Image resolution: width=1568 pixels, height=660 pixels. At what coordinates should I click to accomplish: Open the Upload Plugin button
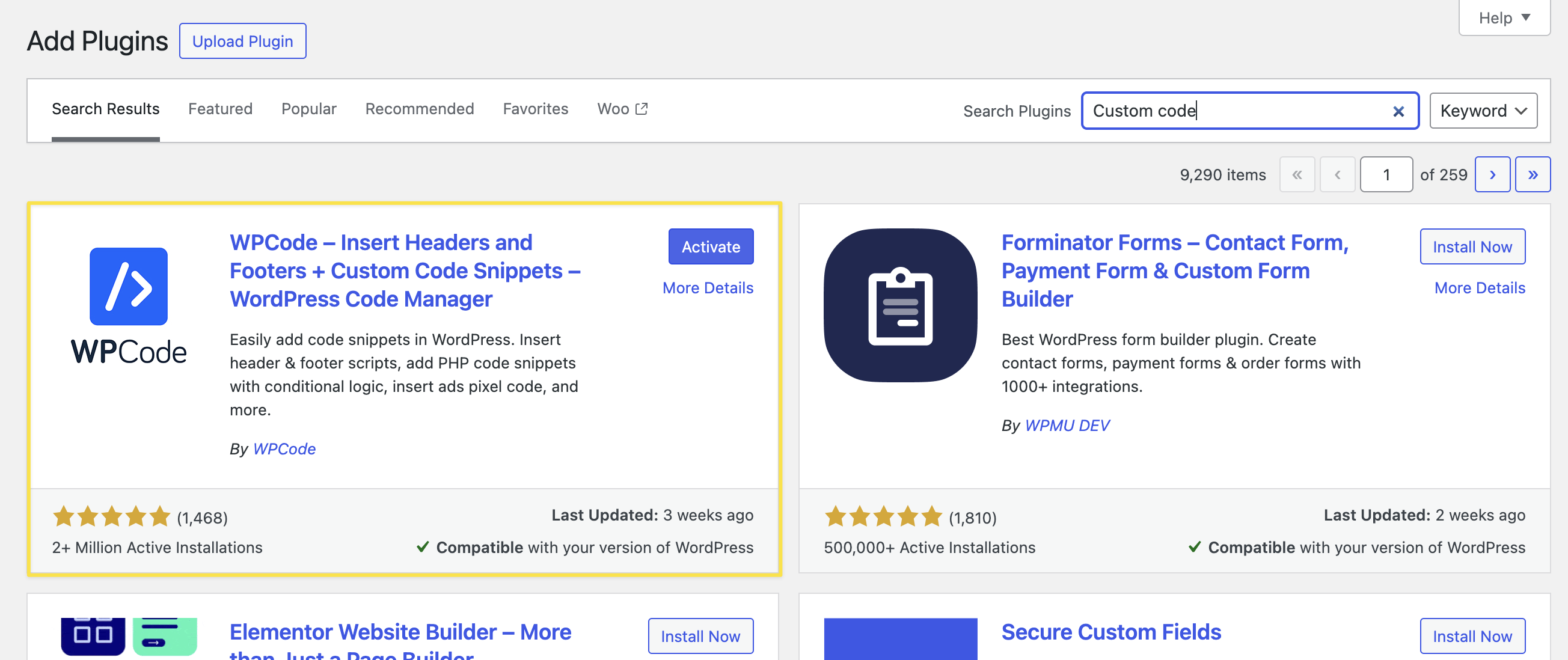point(242,41)
